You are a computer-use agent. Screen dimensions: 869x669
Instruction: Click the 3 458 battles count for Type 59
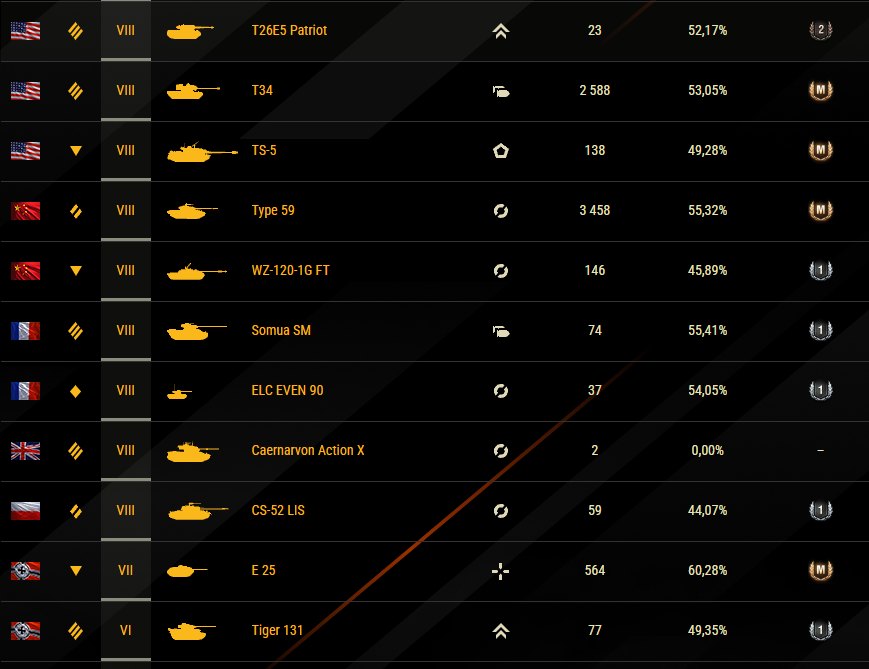click(595, 211)
